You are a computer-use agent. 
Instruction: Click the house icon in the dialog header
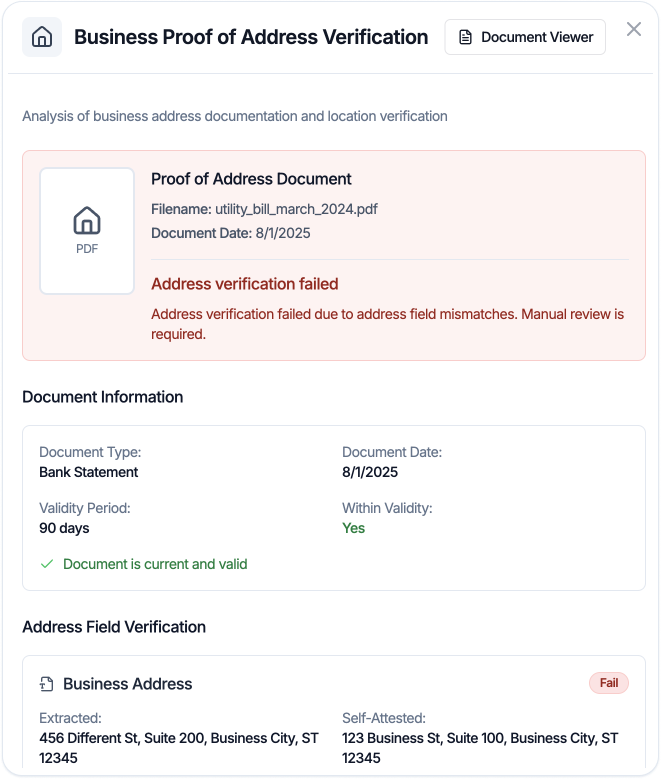[x=42, y=37]
